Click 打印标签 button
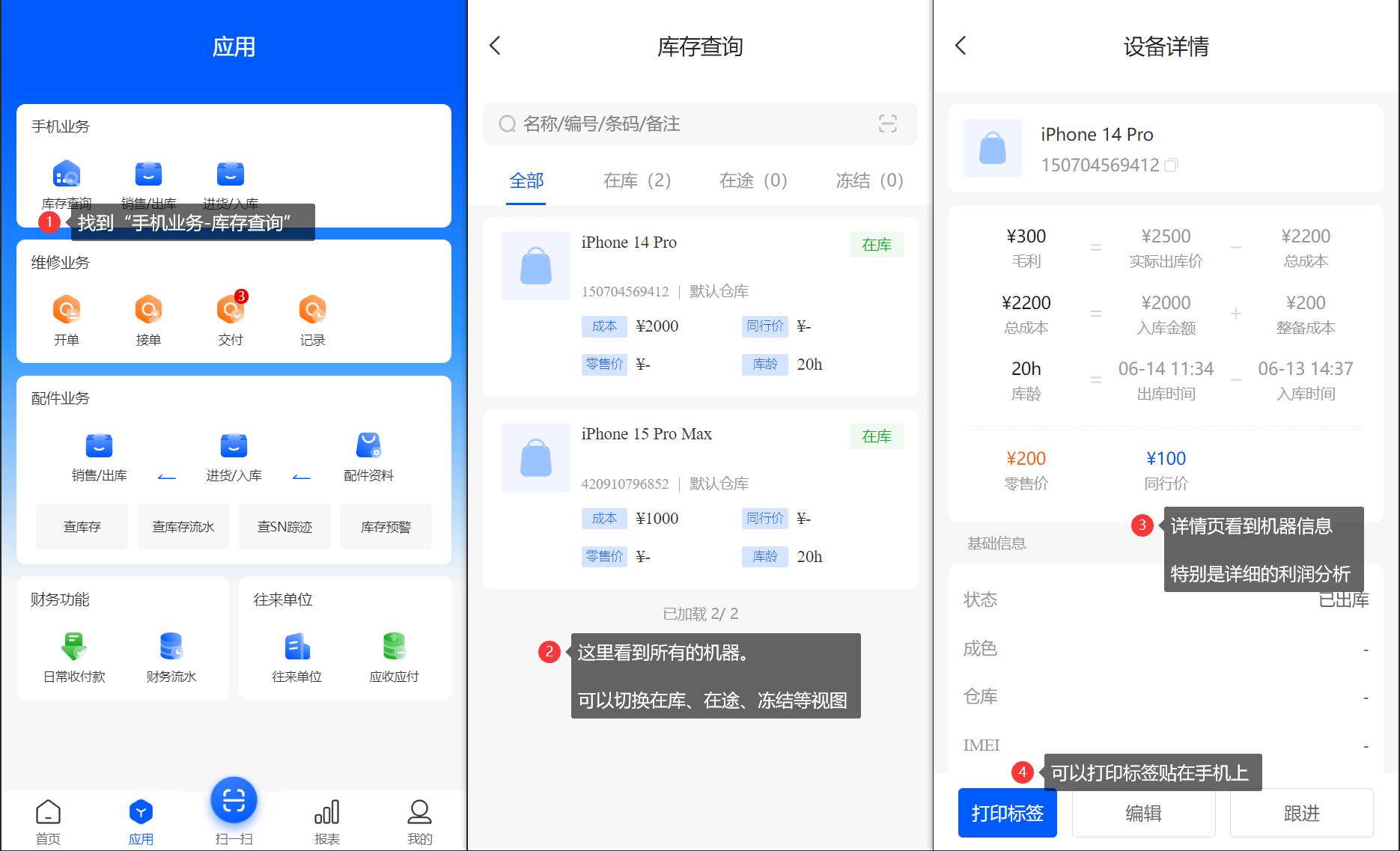The width and height of the screenshot is (1400, 851). pyautogui.click(x=1008, y=813)
